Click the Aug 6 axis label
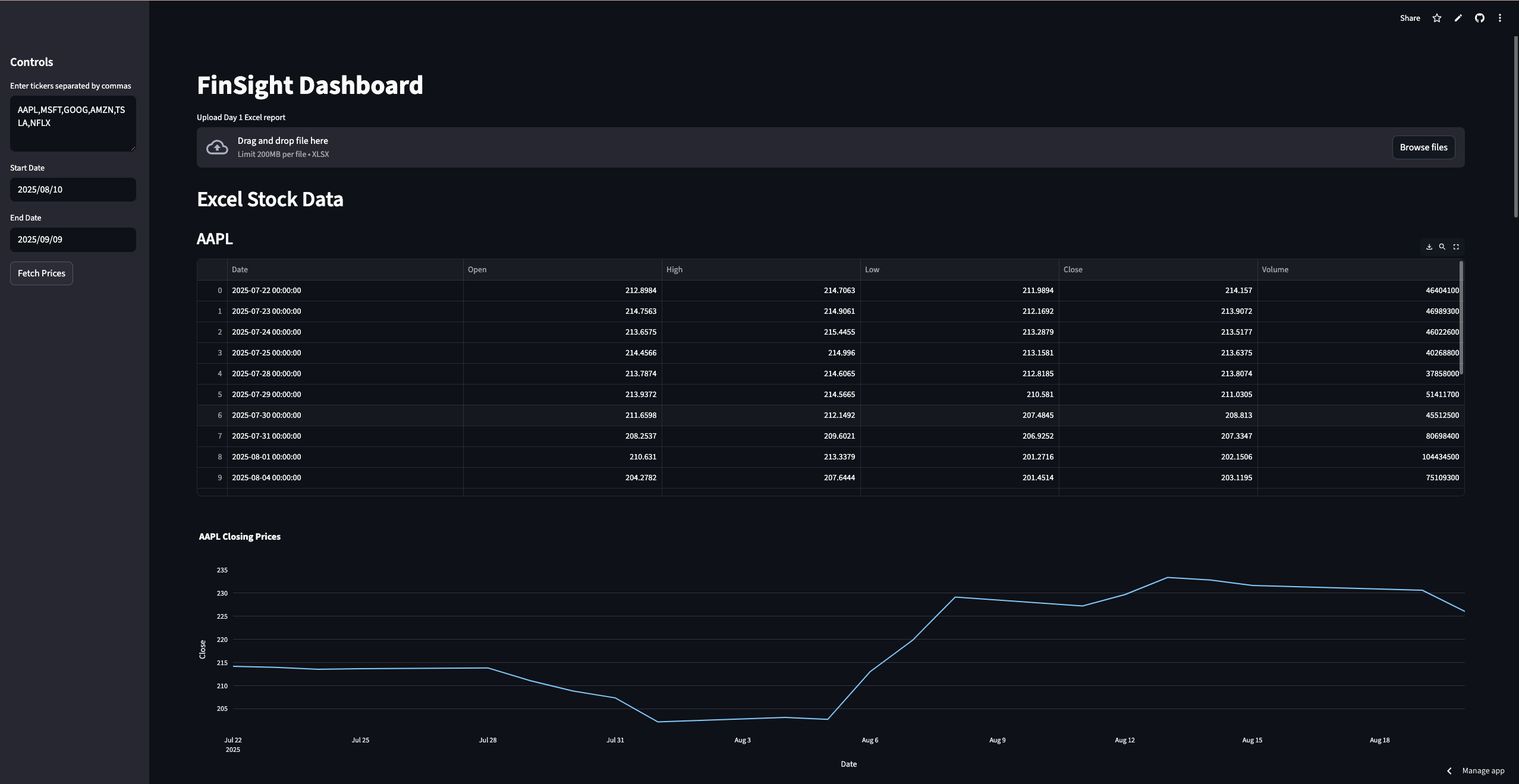Image resolution: width=1519 pixels, height=784 pixels. click(870, 740)
